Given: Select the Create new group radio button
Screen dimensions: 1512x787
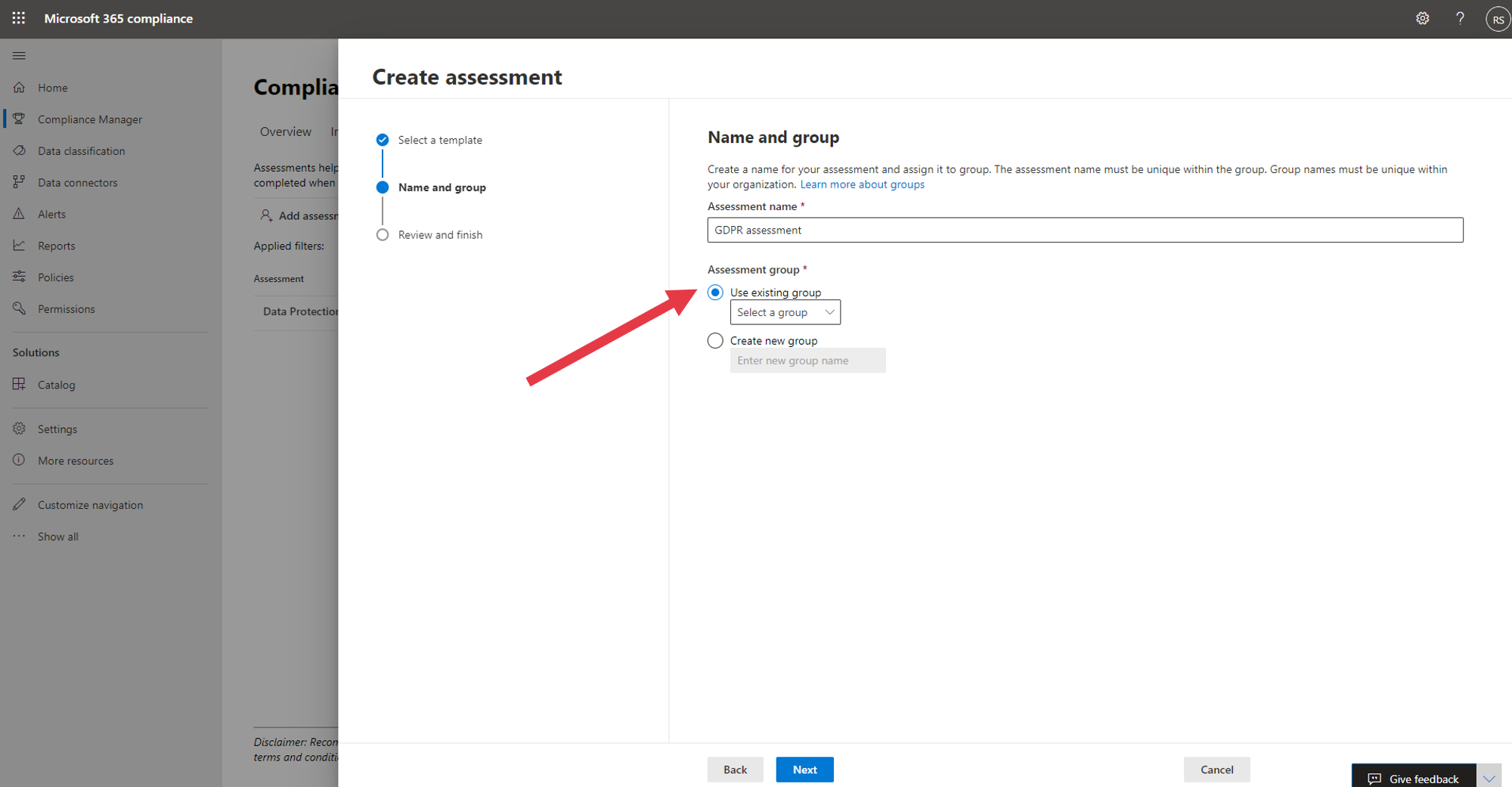Looking at the screenshot, I should [715, 341].
